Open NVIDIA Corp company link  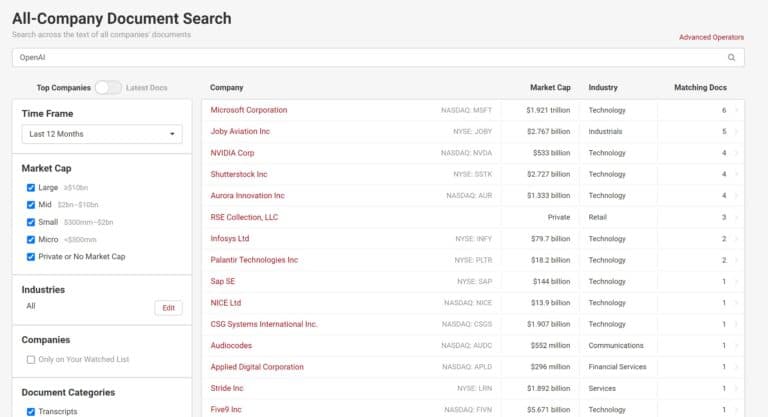click(x=232, y=153)
